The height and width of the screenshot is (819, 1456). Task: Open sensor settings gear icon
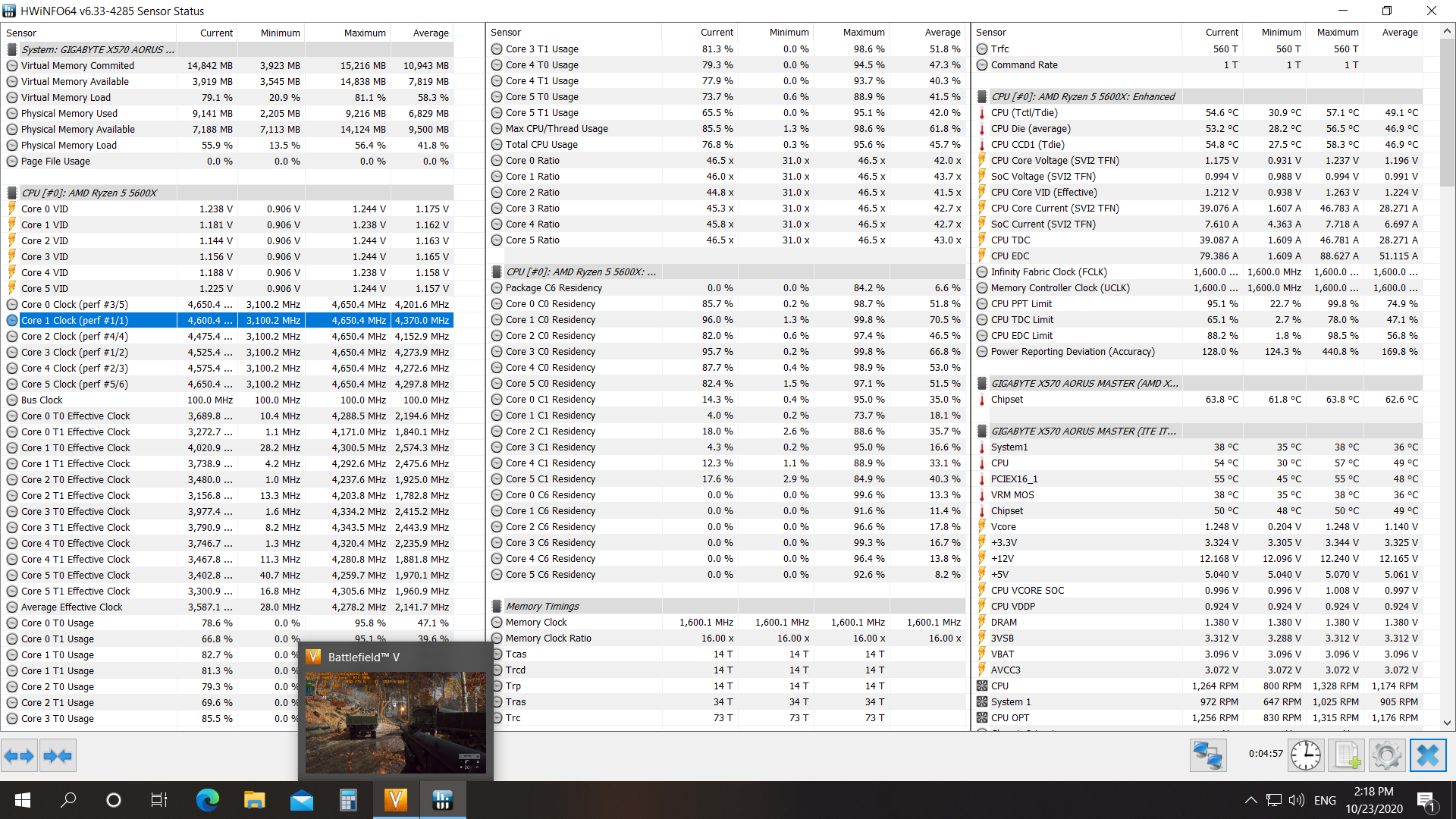tap(1387, 755)
